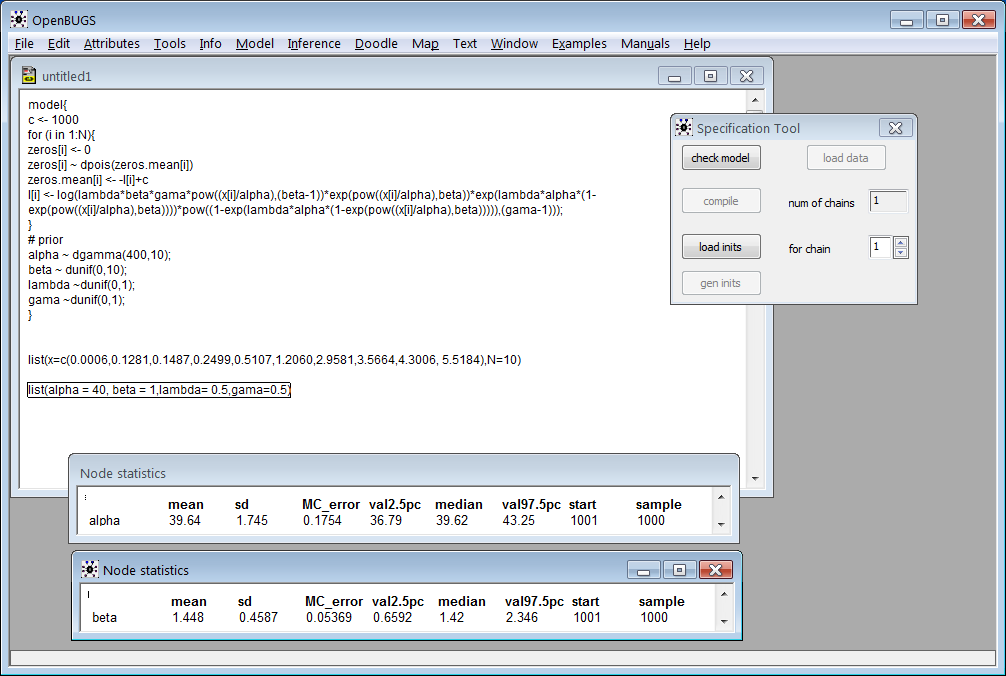Click scroll down arrow in alpha statistics panel
Image resolution: width=1006 pixels, height=676 pixels.
pyautogui.click(x=721, y=525)
